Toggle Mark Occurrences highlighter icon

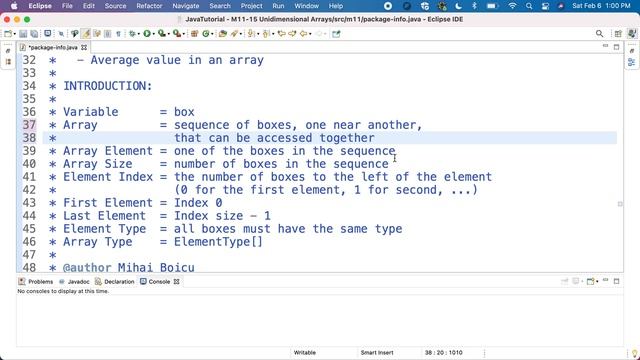86,34
